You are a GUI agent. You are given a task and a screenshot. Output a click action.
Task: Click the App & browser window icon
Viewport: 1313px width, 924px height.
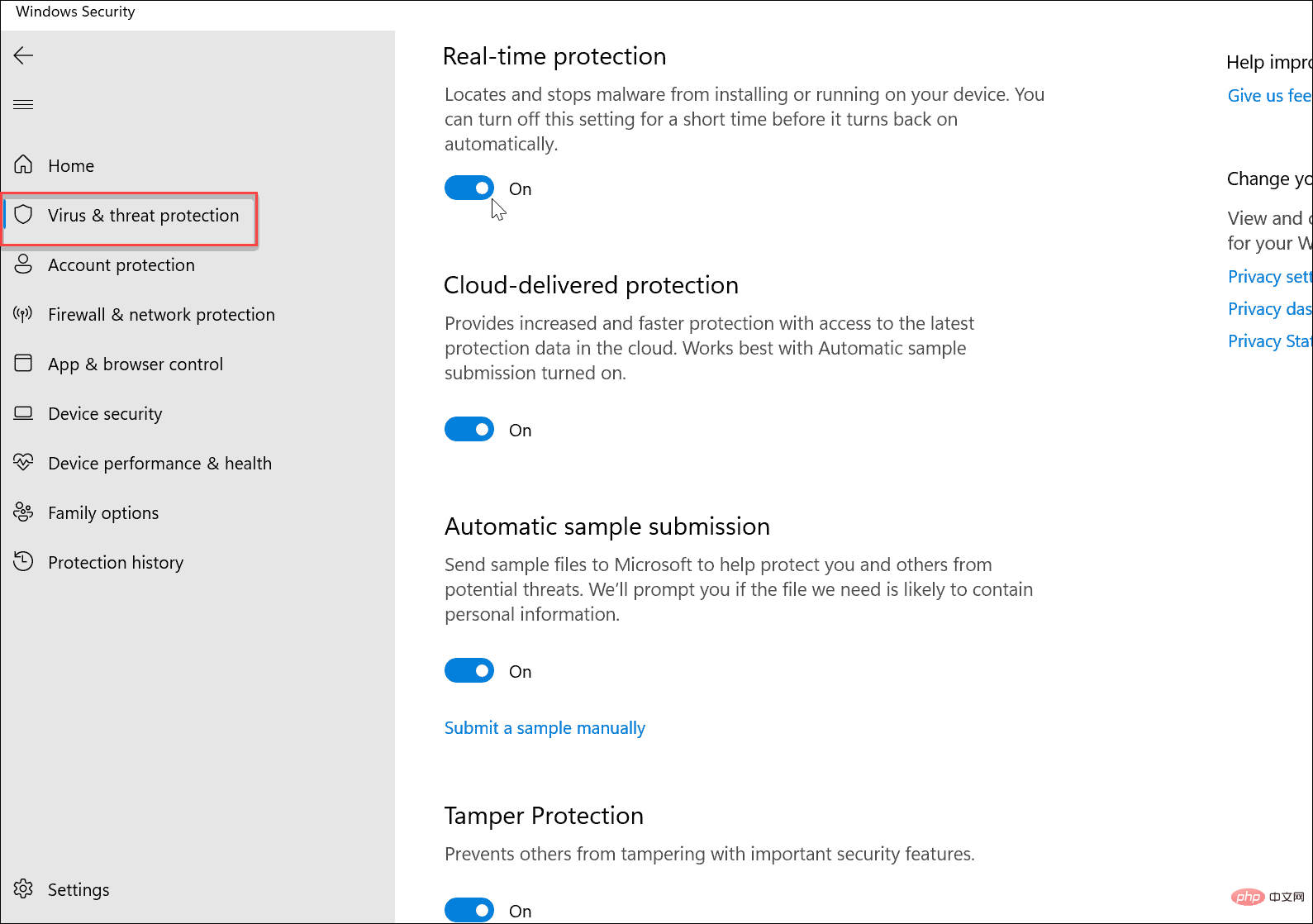coord(23,363)
